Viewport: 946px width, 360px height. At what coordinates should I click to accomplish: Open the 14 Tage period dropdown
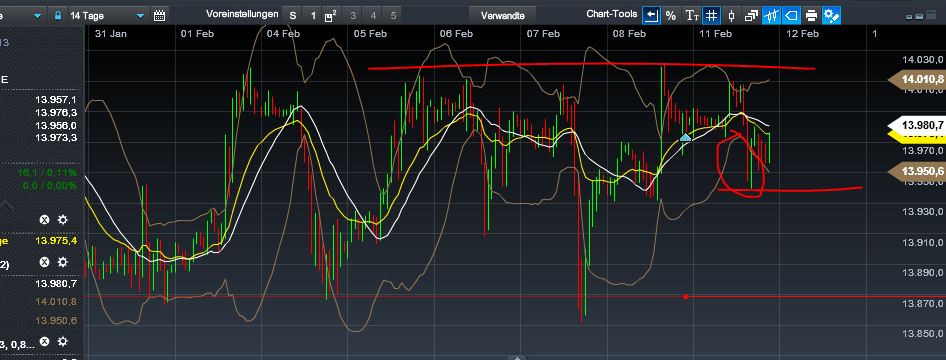point(107,16)
